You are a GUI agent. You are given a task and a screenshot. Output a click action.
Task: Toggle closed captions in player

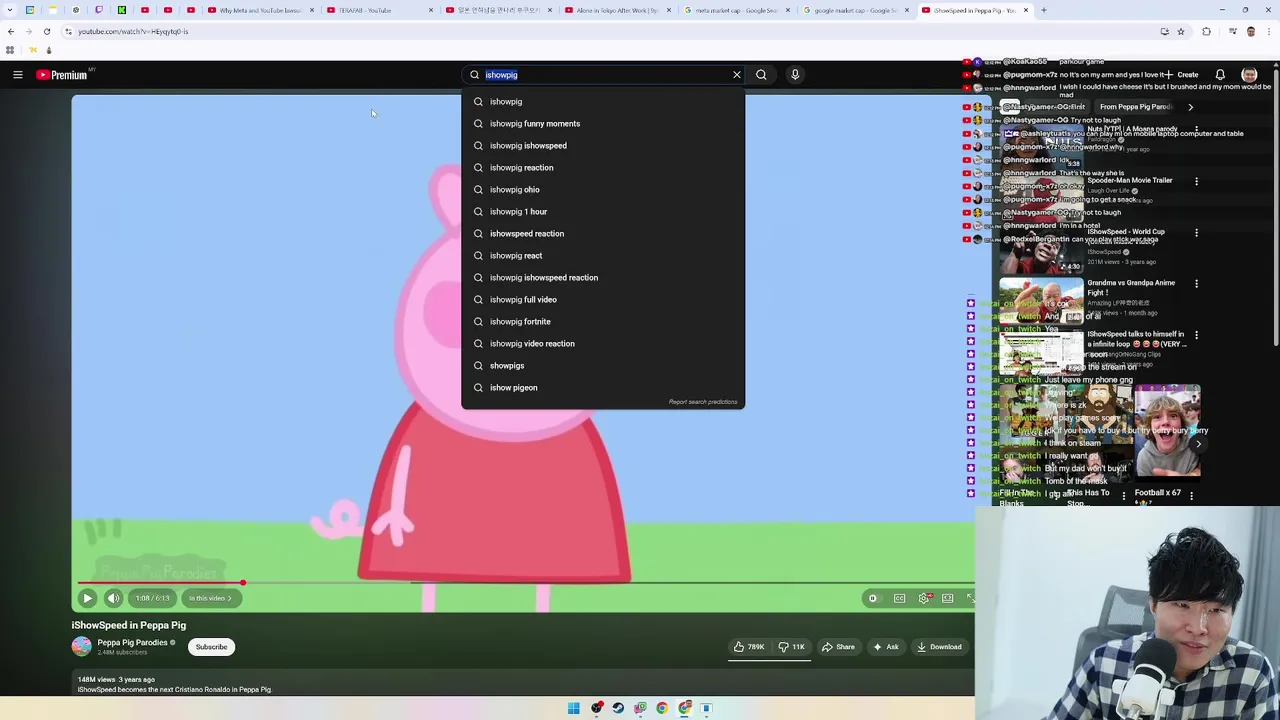(900, 598)
